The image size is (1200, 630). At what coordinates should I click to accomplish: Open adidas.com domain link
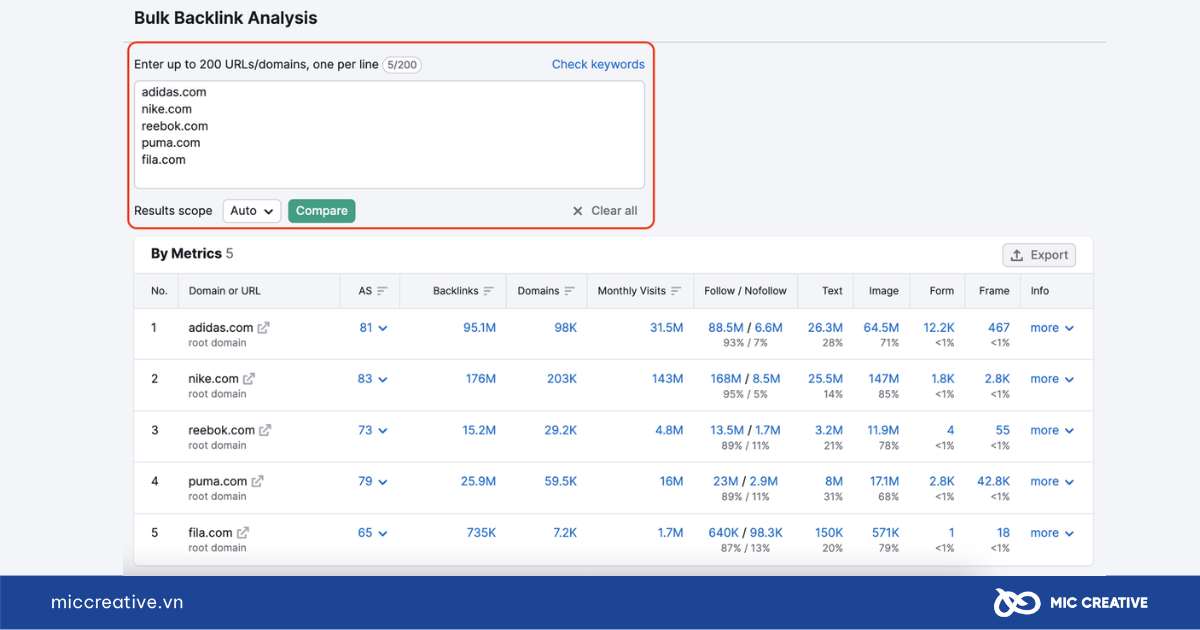point(221,327)
